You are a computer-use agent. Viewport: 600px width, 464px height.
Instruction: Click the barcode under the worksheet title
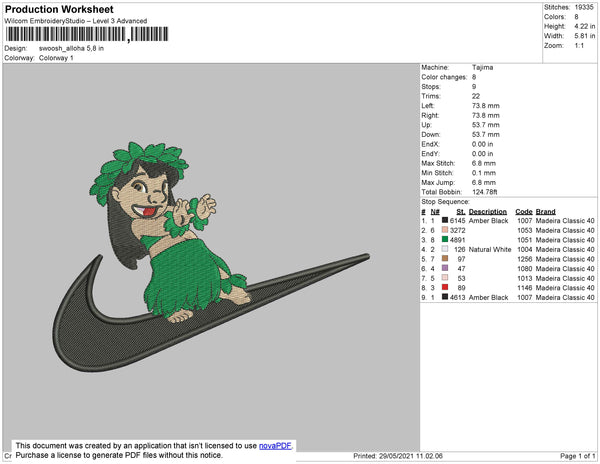[87, 34]
